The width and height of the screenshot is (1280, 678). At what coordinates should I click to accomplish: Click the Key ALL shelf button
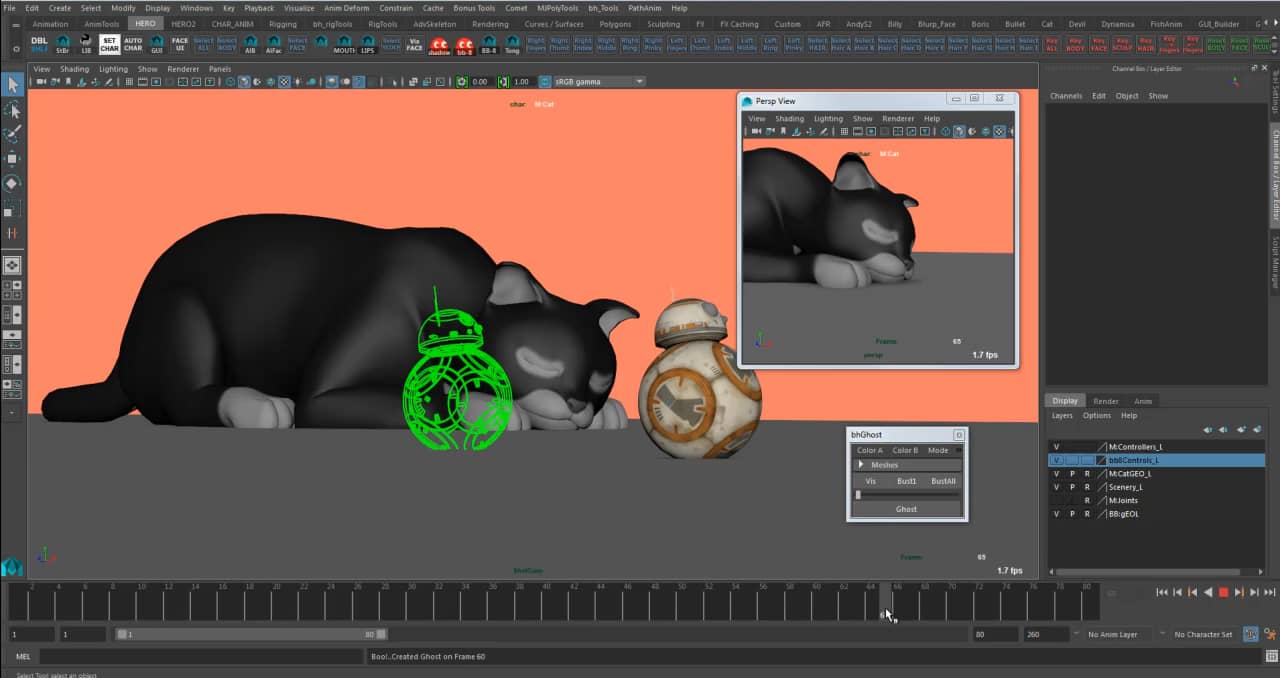coord(1051,44)
